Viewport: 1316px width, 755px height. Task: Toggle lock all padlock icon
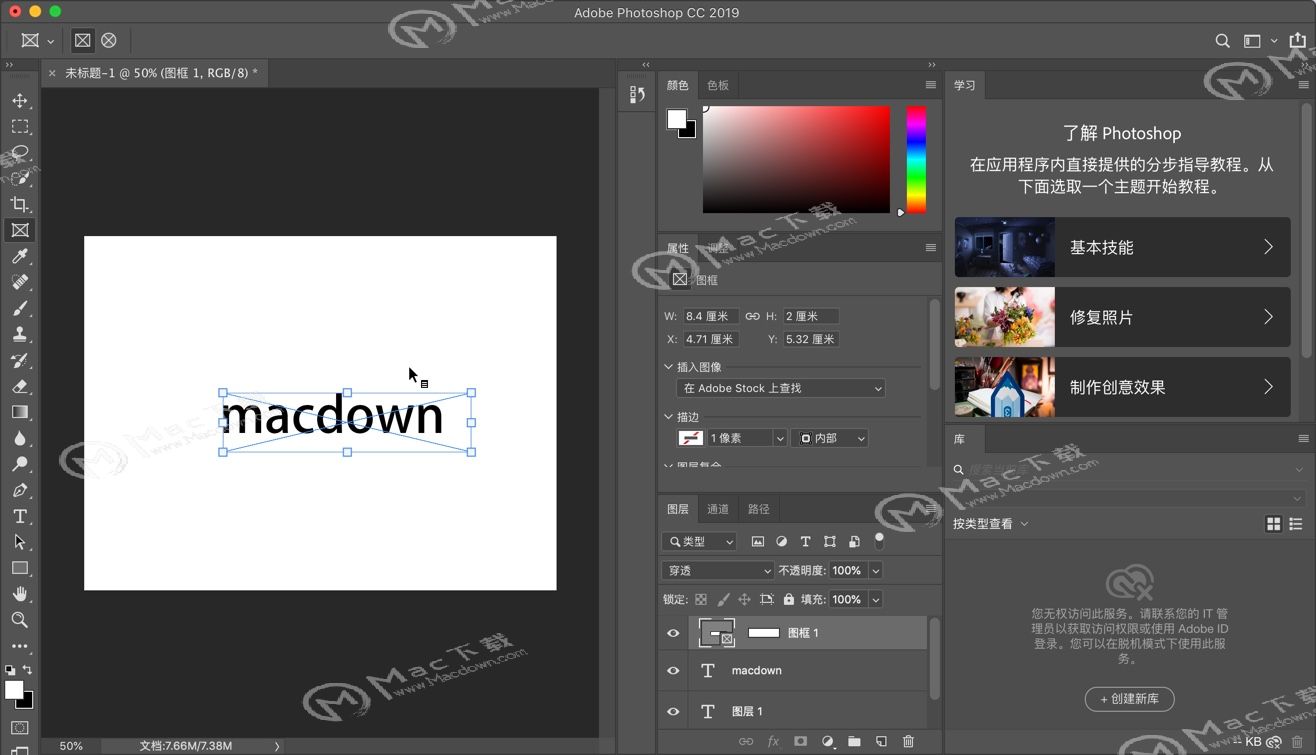pyautogui.click(x=789, y=599)
